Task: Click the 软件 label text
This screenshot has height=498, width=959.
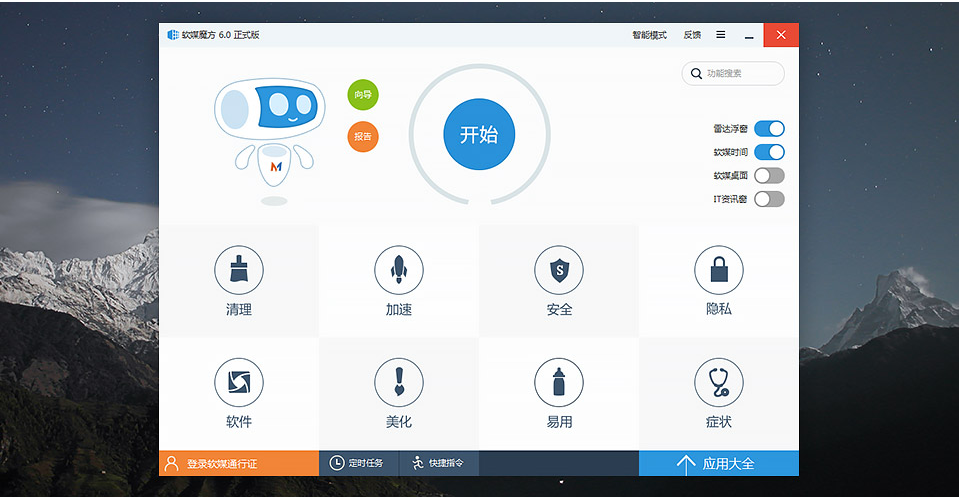Action: coord(239,422)
